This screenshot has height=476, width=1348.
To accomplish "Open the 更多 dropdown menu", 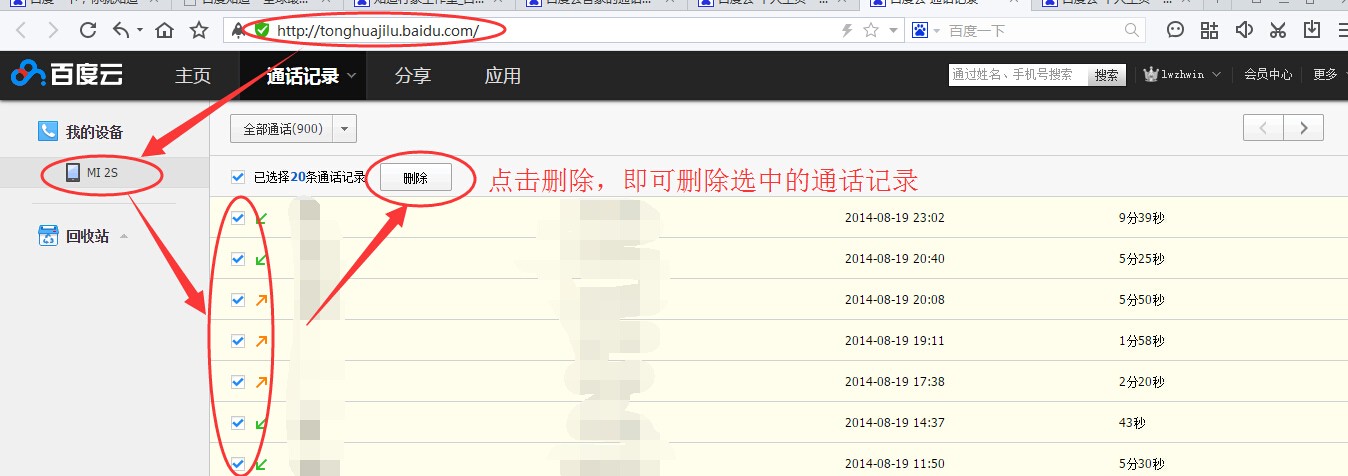I will (x=1325, y=74).
